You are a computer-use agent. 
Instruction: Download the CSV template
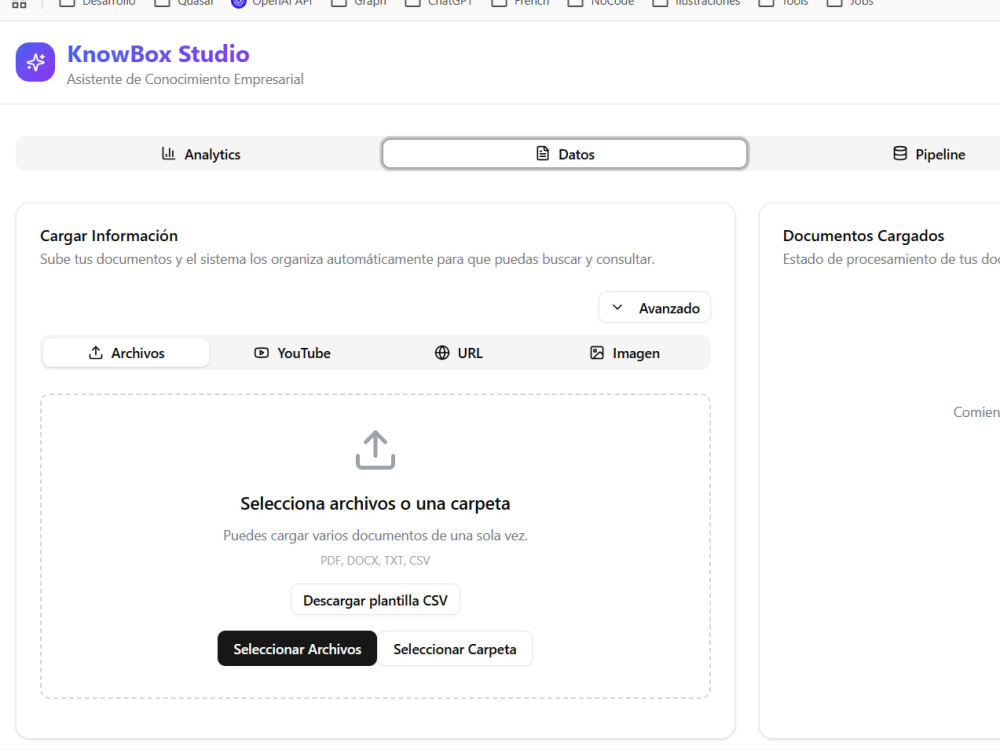[375, 600]
